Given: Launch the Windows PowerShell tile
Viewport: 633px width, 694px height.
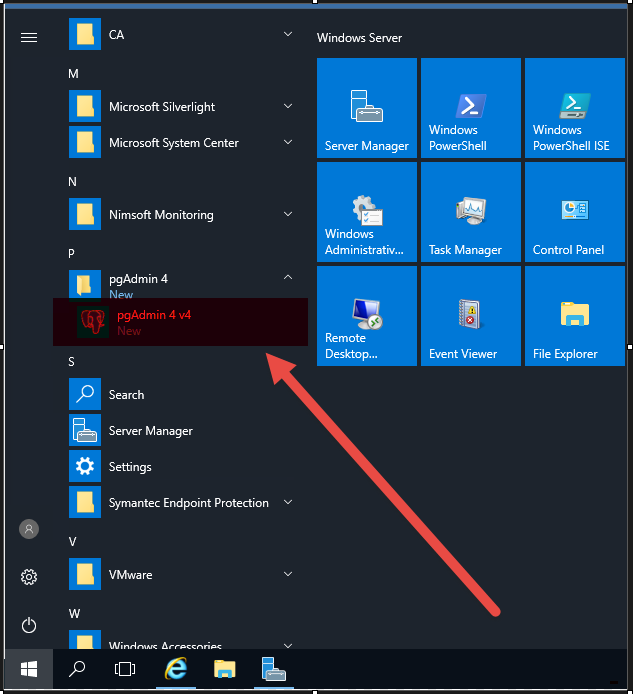Looking at the screenshot, I should coord(471,108).
